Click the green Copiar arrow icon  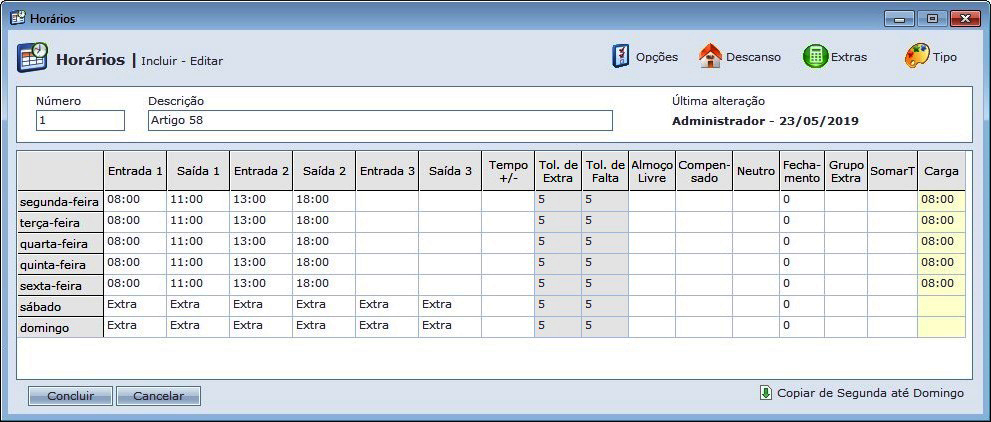click(766, 393)
